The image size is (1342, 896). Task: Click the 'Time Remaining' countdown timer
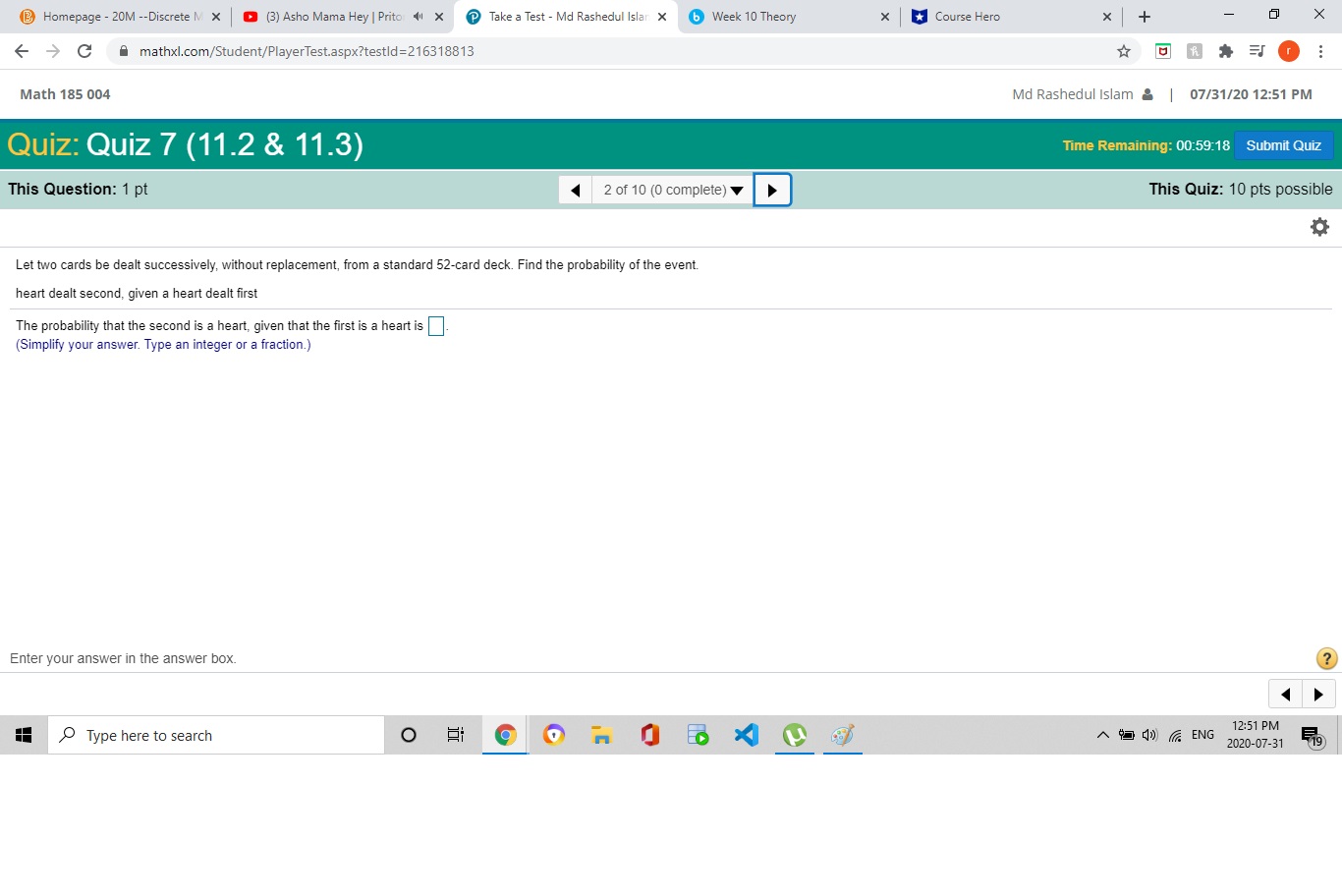pyautogui.click(x=1146, y=145)
